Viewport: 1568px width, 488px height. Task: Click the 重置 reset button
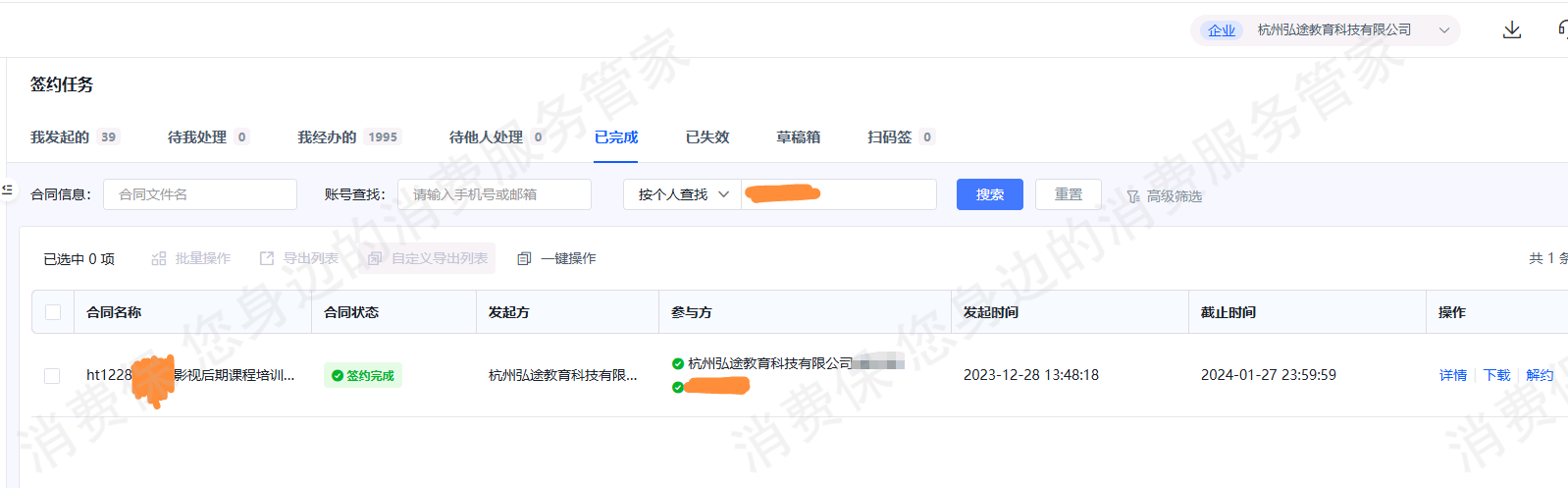1068,194
